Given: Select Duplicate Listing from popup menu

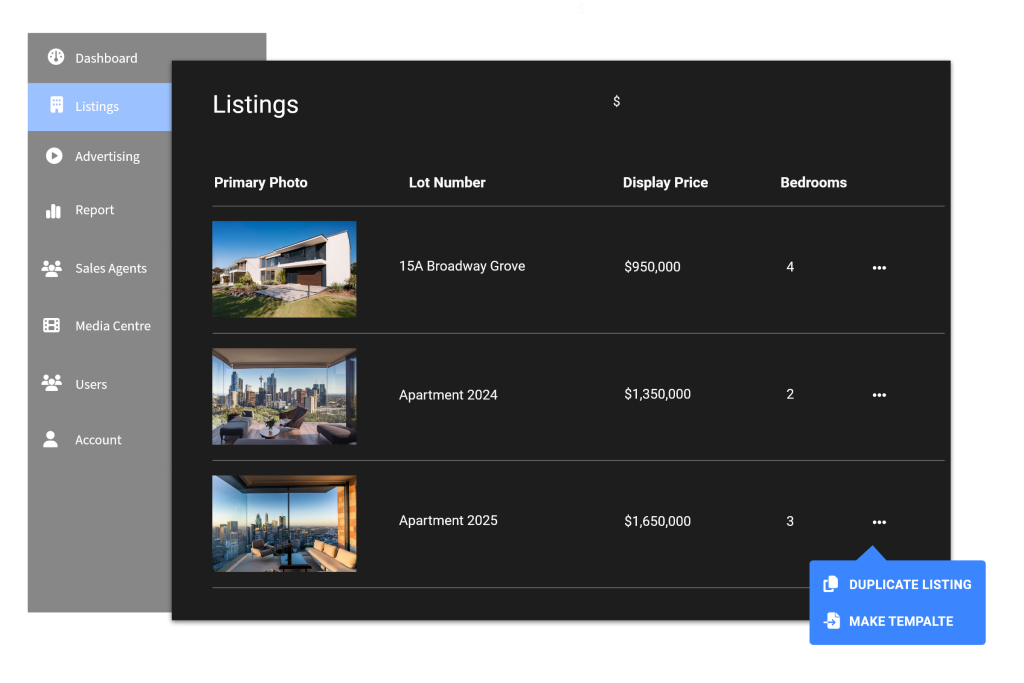Looking at the screenshot, I should pos(909,585).
